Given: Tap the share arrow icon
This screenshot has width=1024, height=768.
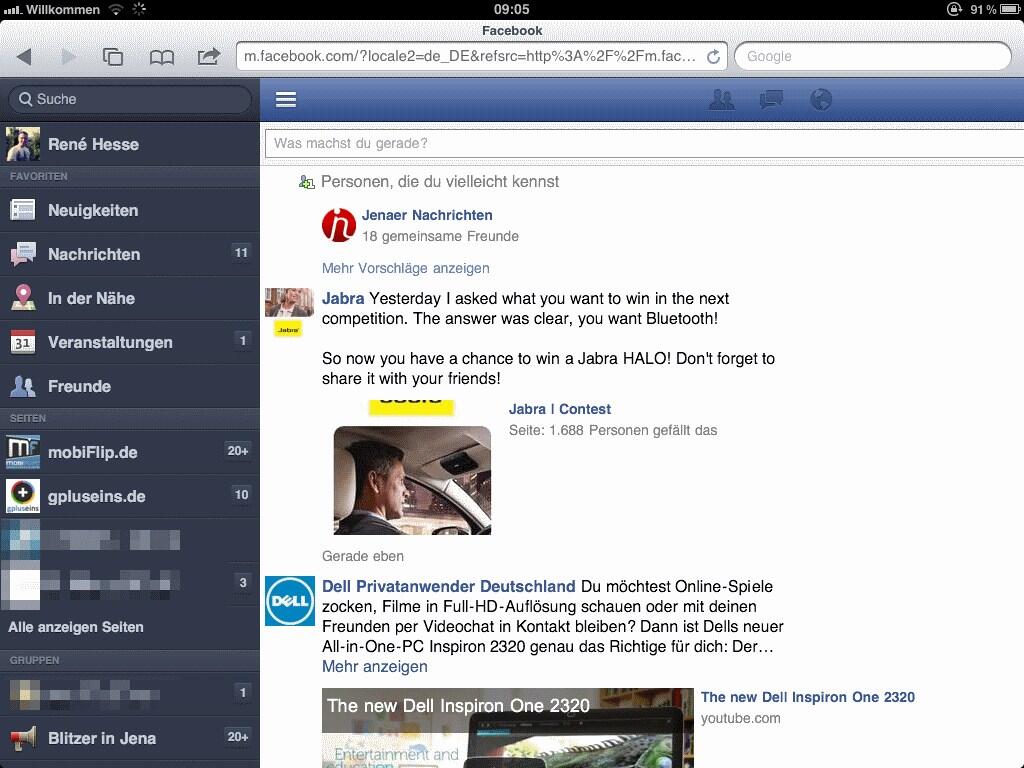Looking at the screenshot, I should tap(208, 56).
